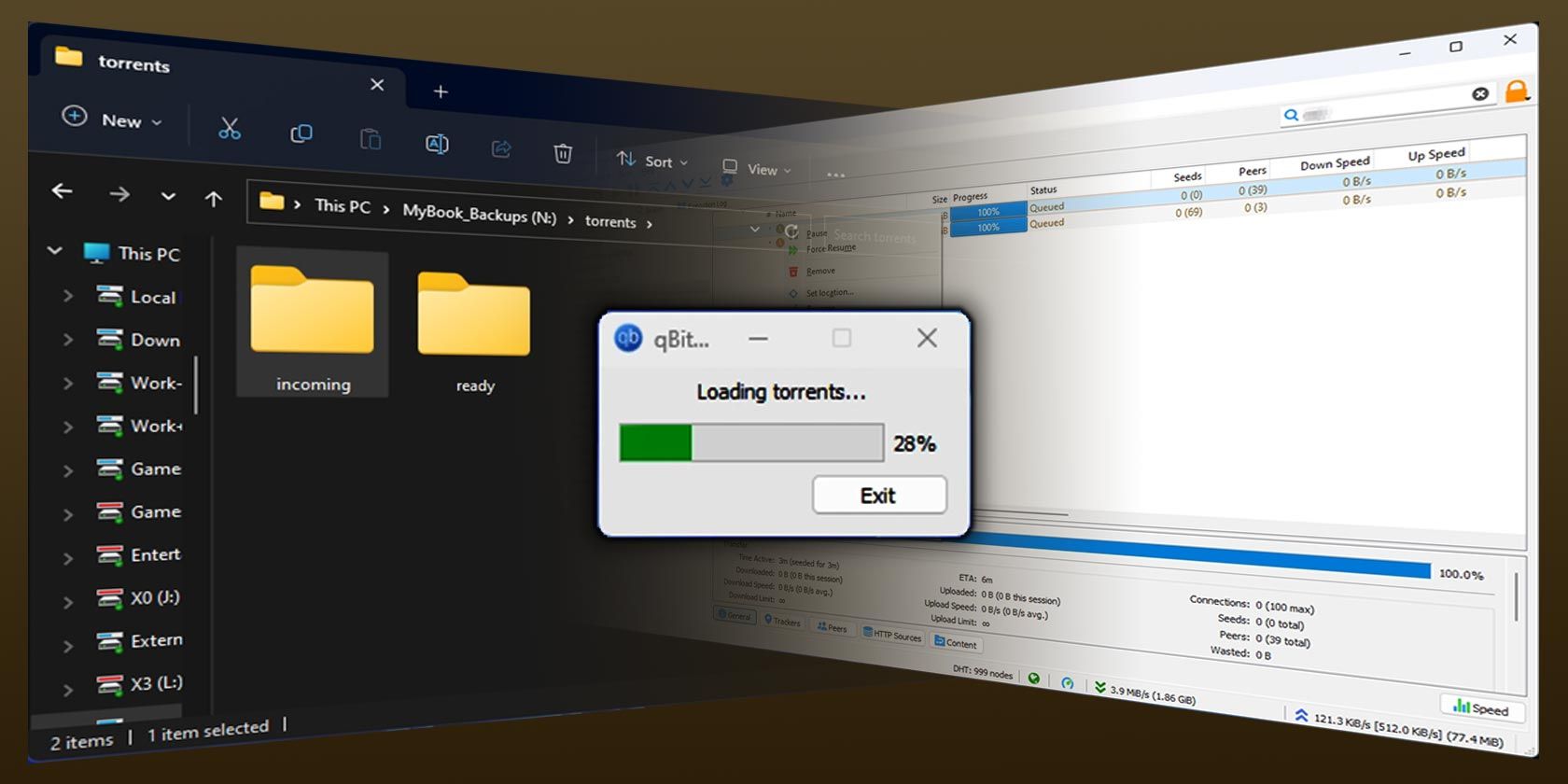Sort torrents by Peers column

[x=1253, y=171]
